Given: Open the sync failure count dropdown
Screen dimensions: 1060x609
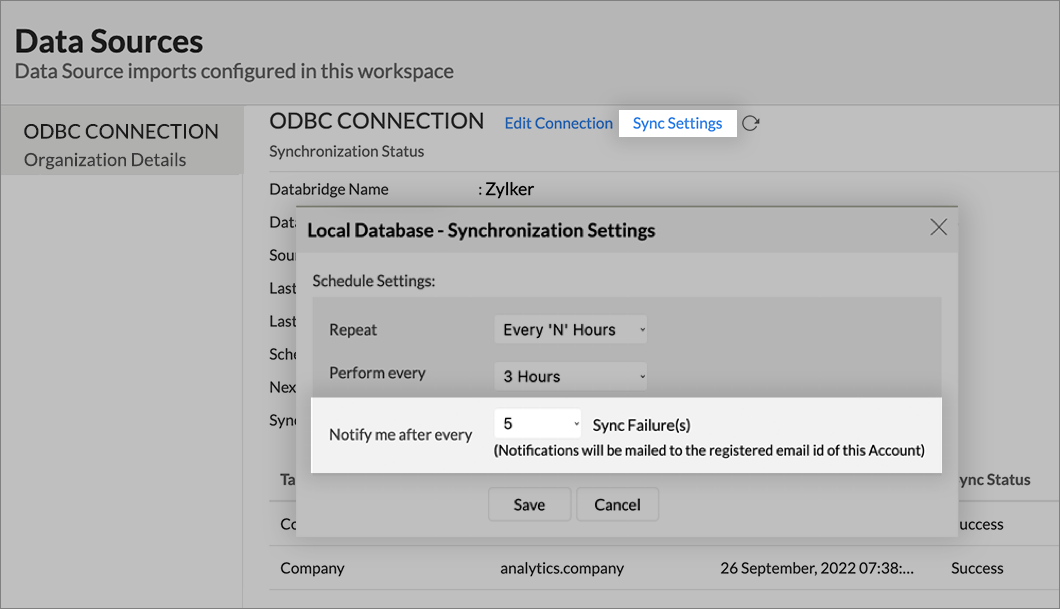Looking at the screenshot, I should [538, 424].
